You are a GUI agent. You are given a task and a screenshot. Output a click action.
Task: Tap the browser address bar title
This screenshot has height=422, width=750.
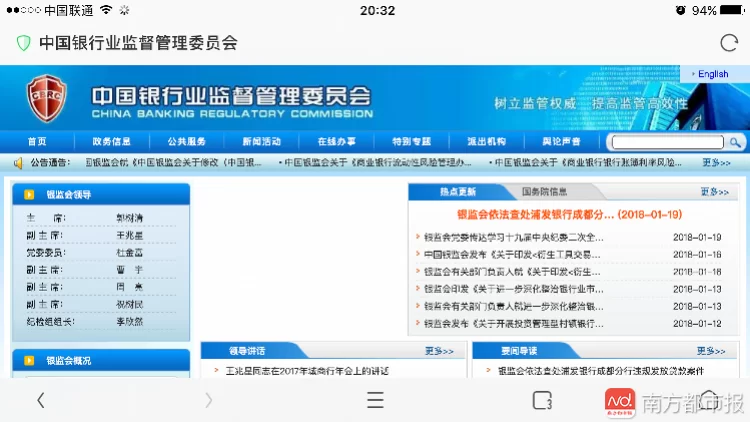[x=138, y=43]
